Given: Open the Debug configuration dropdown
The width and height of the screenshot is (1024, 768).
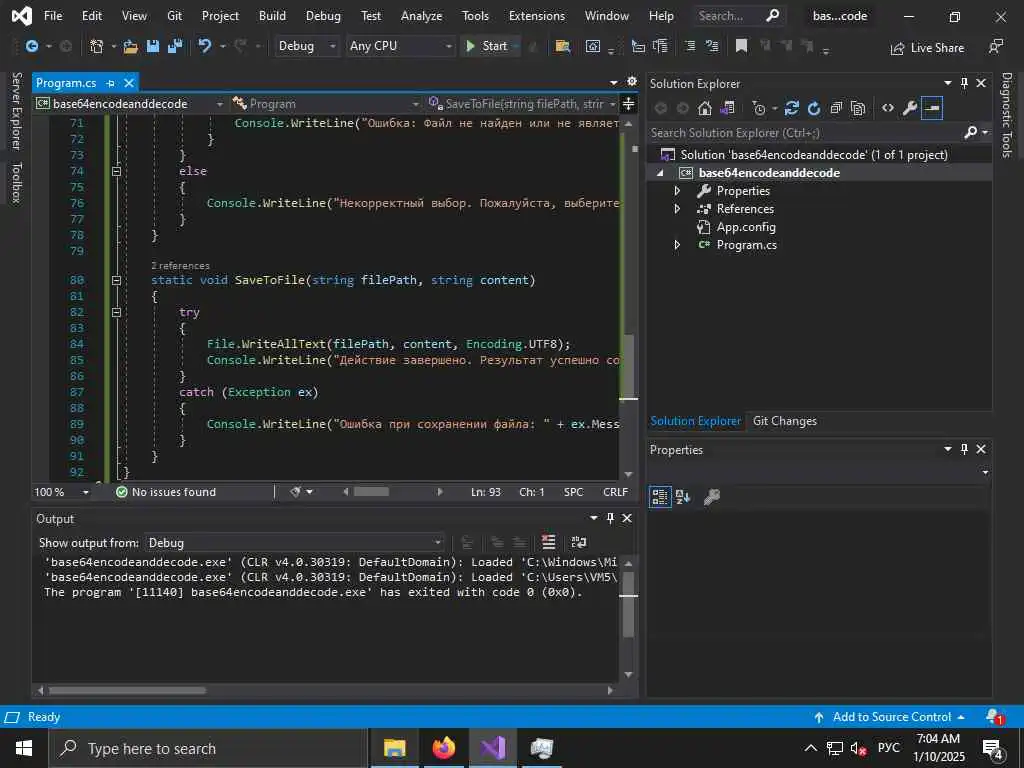Looking at the screenshot, I should [x=306, y=46].
